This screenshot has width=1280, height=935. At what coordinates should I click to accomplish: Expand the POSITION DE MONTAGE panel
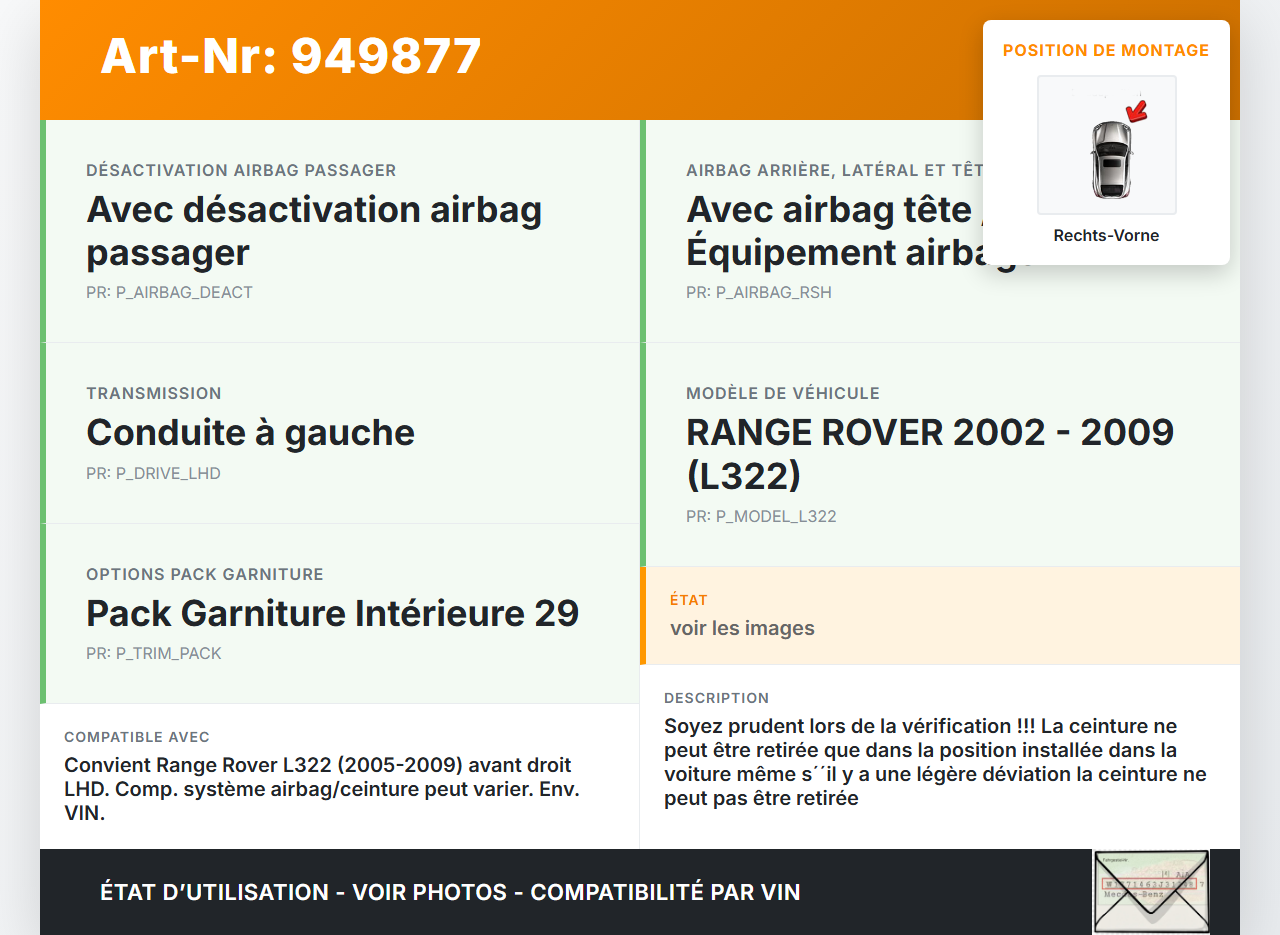[x=1106, y=50]
